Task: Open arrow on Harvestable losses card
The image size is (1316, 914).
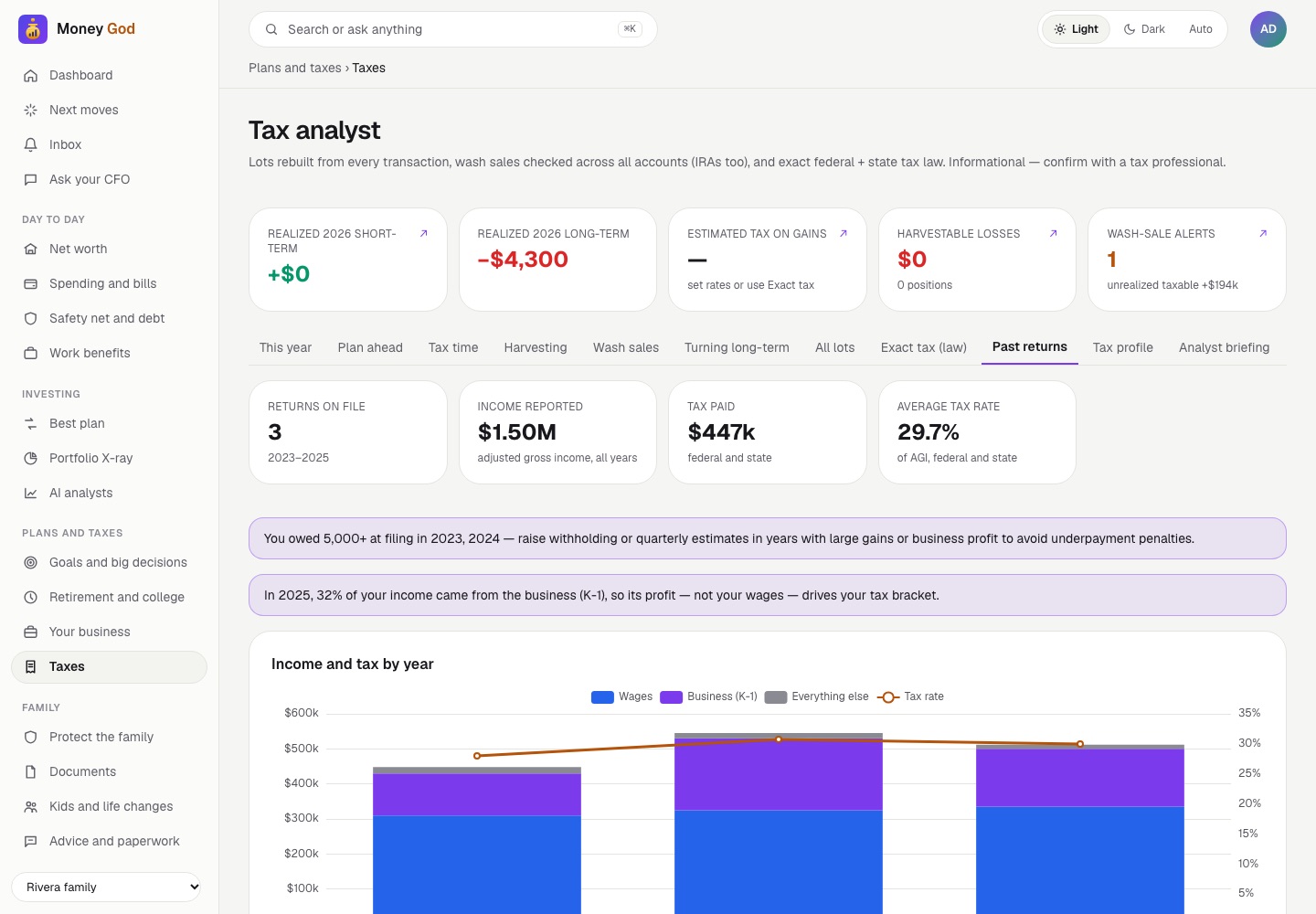Action: (1053, 233)
